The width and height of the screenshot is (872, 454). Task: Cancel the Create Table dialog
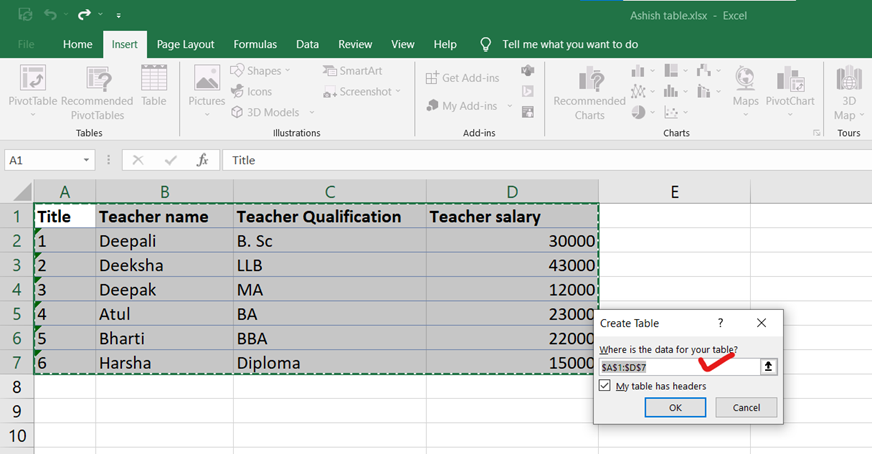tap(746, 407)
